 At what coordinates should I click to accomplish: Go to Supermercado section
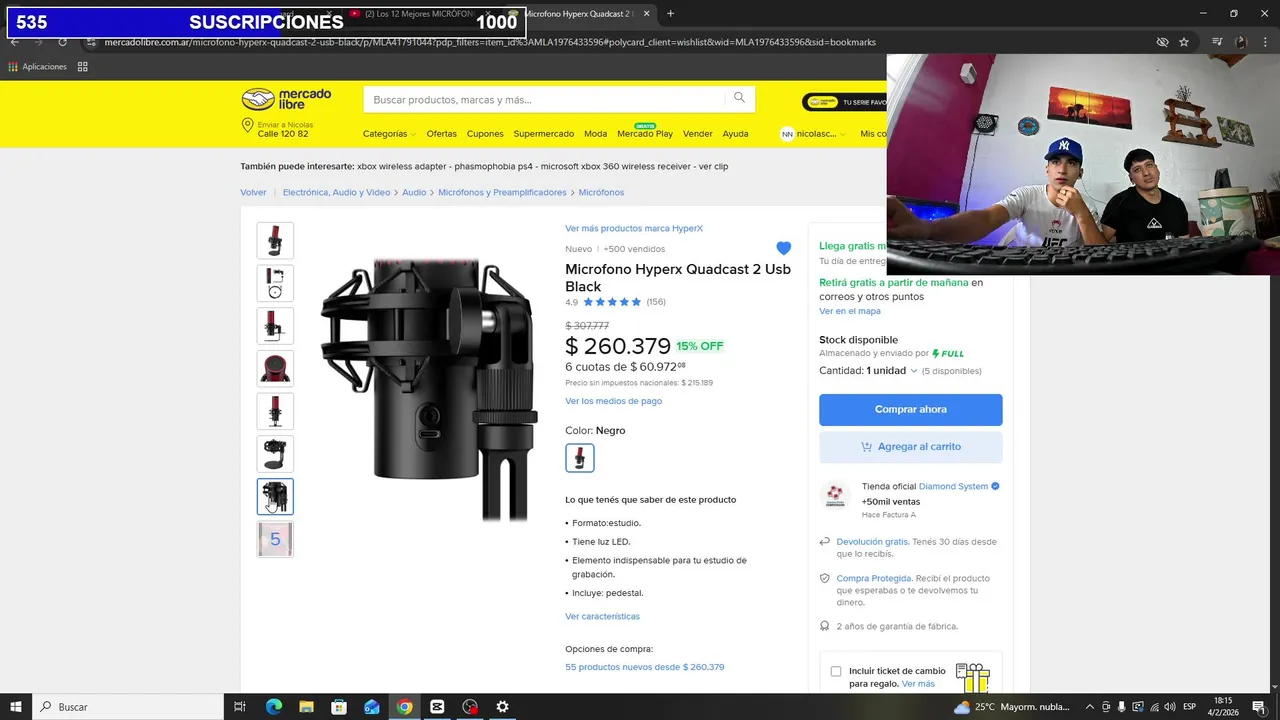pyautogui.click(x=544, y=134)
